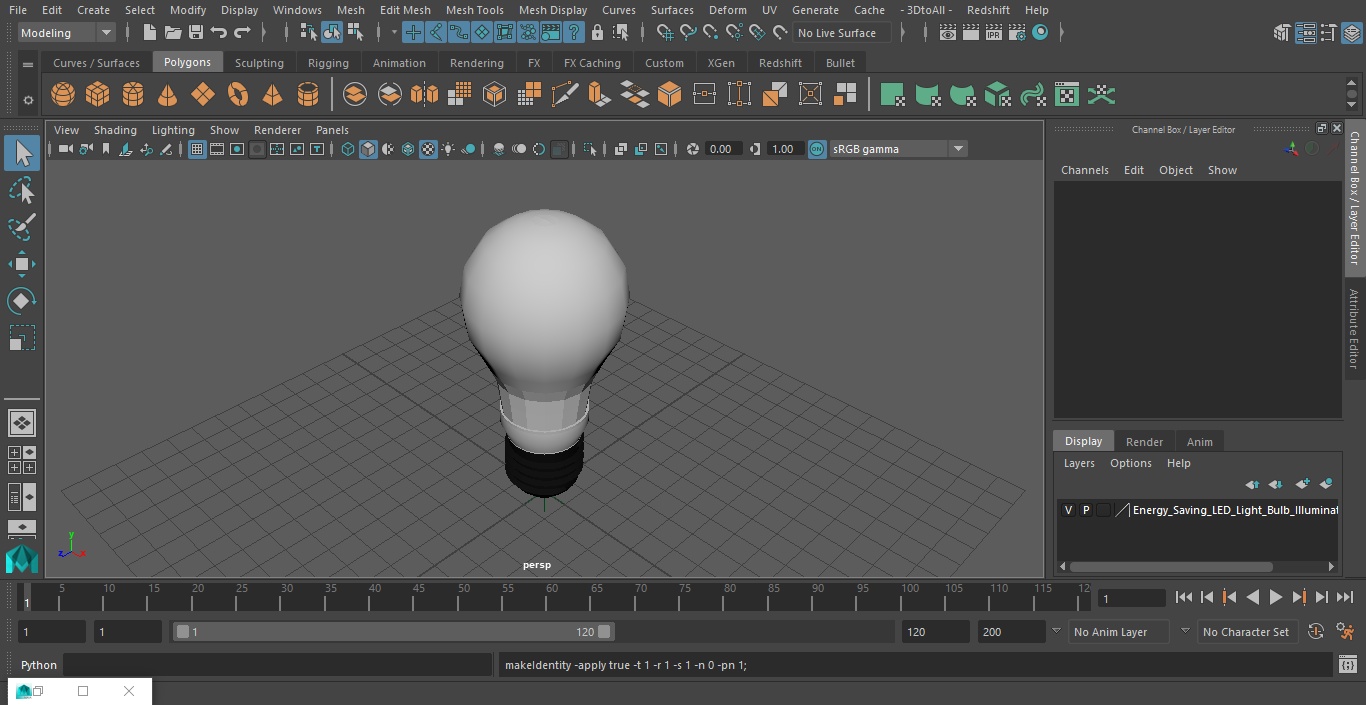
Task: Open the Deform menu
Action: pos(727,10)
